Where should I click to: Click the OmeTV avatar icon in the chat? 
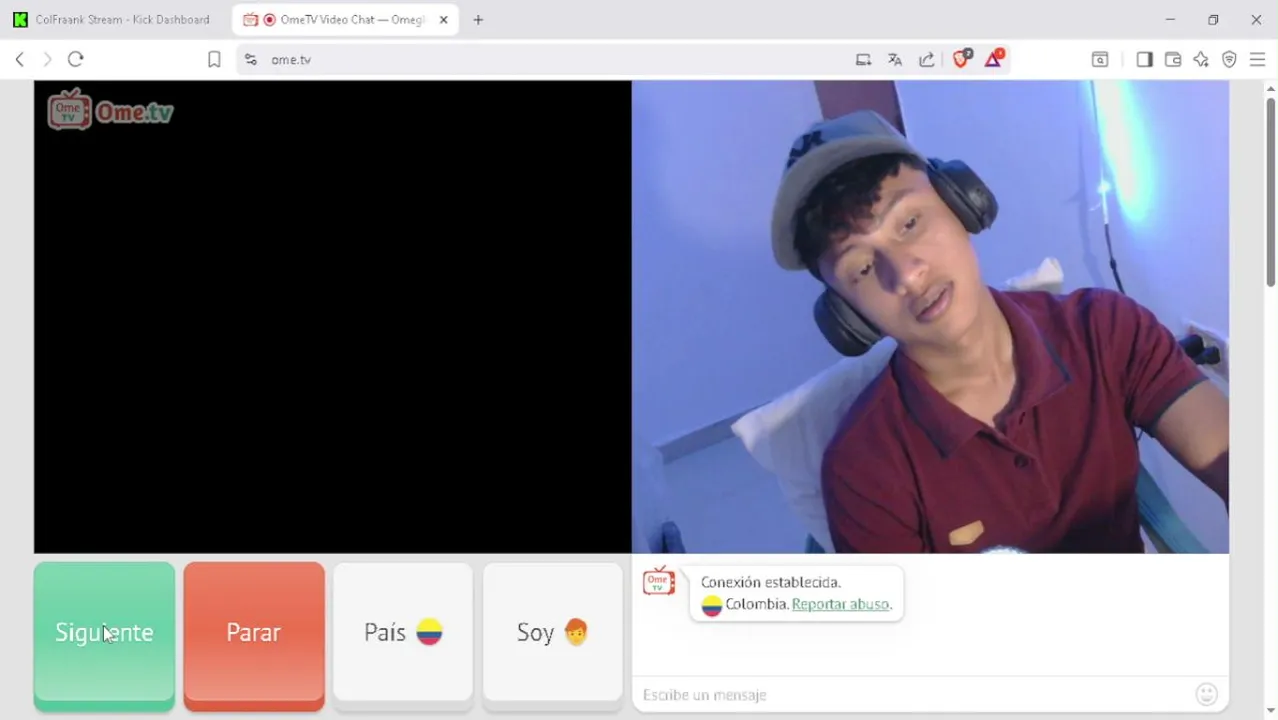(658, 581)
